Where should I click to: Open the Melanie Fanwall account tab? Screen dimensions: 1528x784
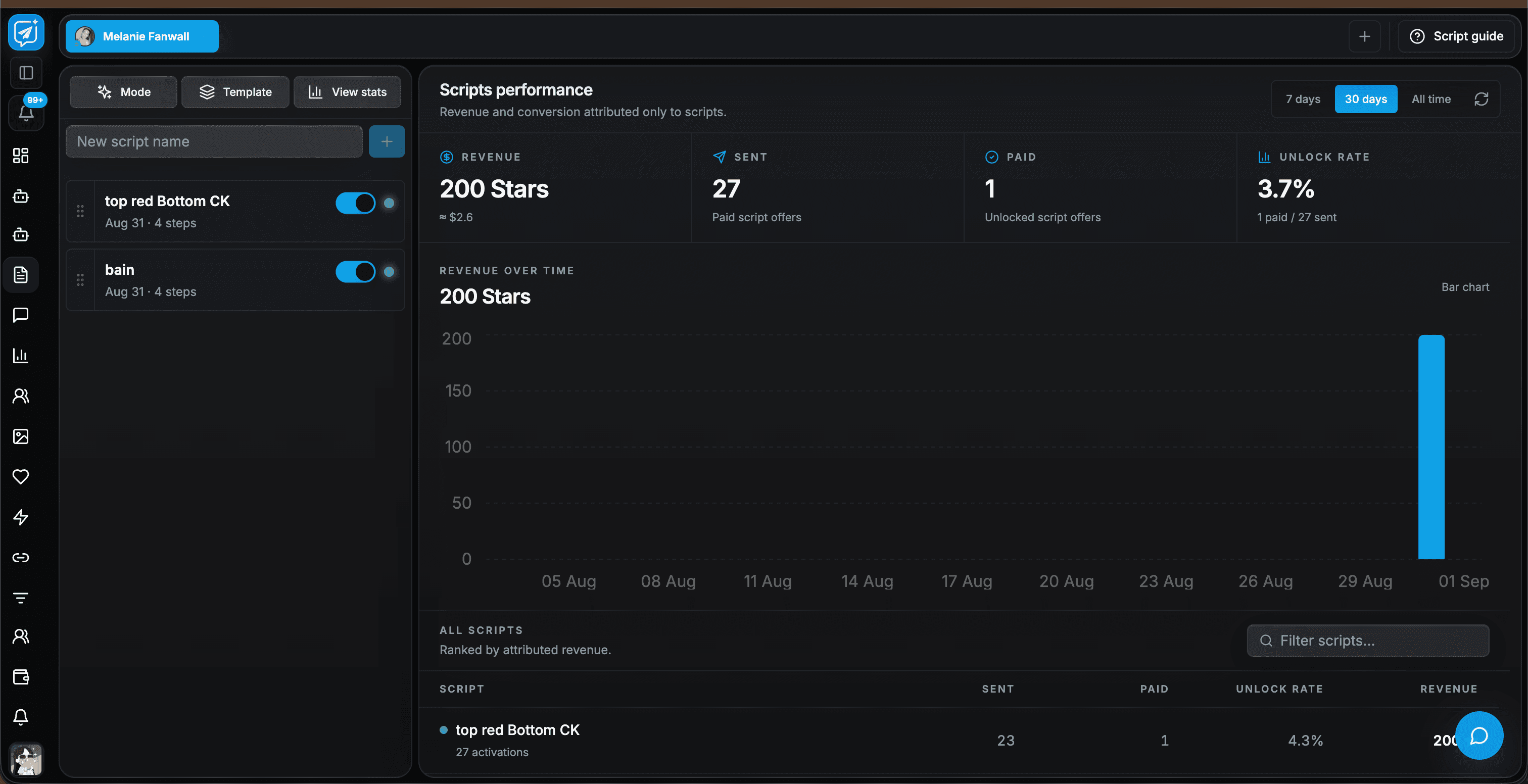tap(142, 36)
